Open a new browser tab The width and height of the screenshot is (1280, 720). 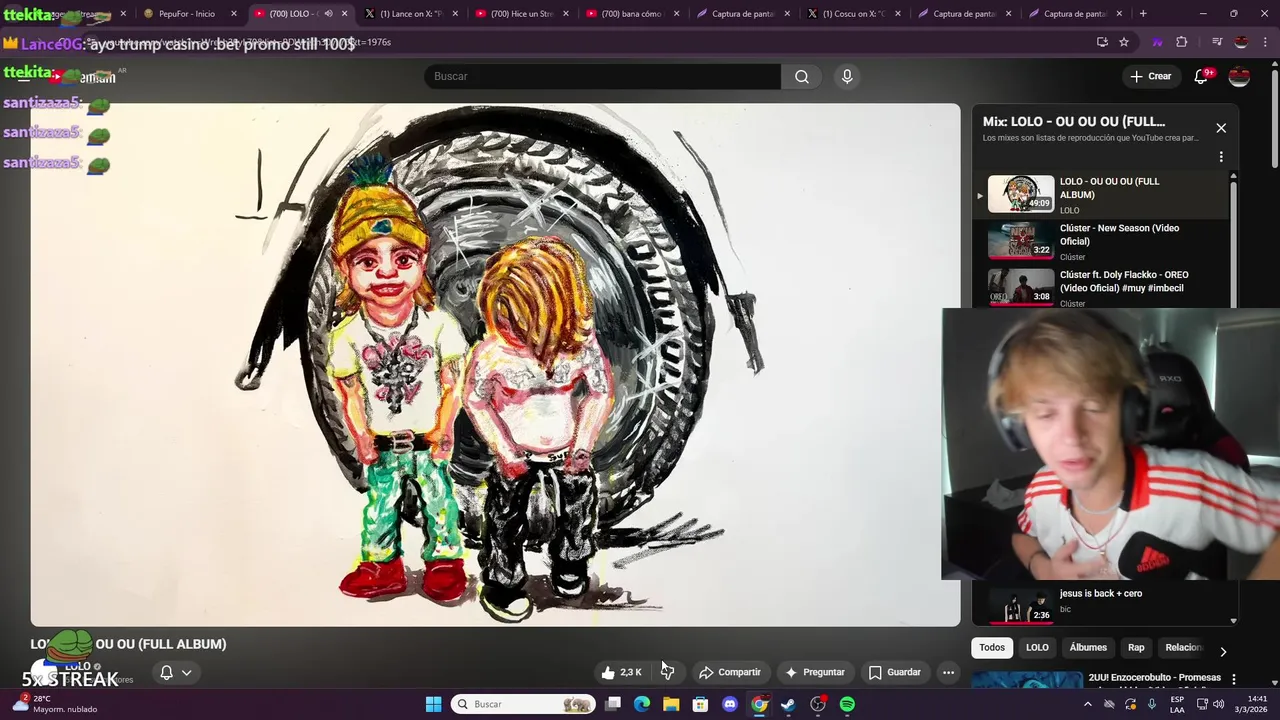point(1143,14)
